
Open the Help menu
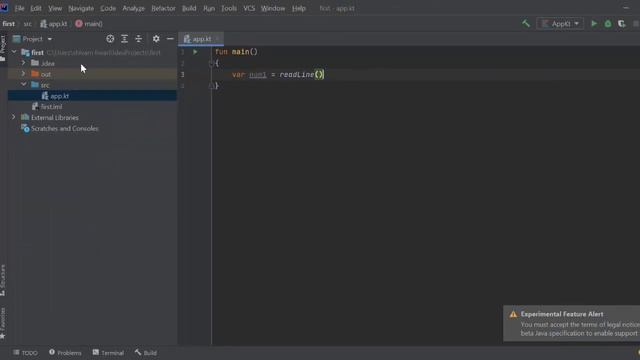299,8
